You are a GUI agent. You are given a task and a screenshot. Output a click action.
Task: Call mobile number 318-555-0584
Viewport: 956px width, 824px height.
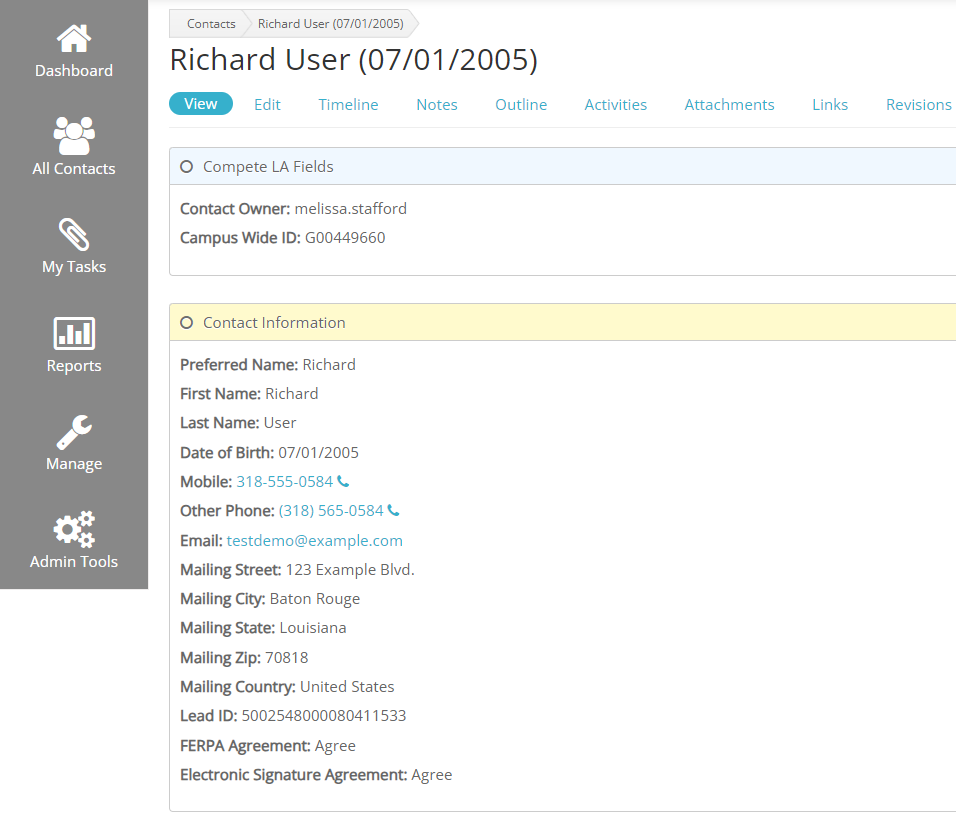tap(284, 482)
